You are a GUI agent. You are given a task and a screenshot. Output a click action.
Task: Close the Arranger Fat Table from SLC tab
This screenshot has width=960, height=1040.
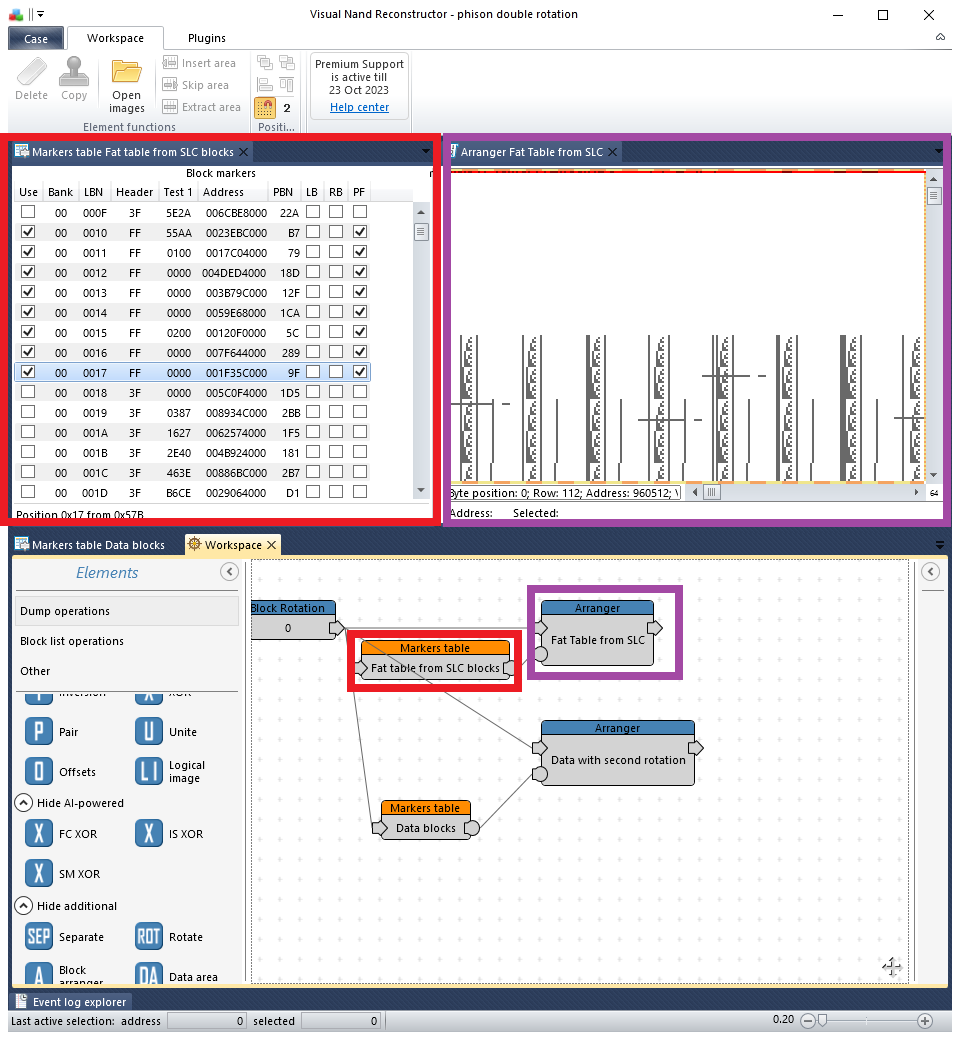(x=612, y=152)
